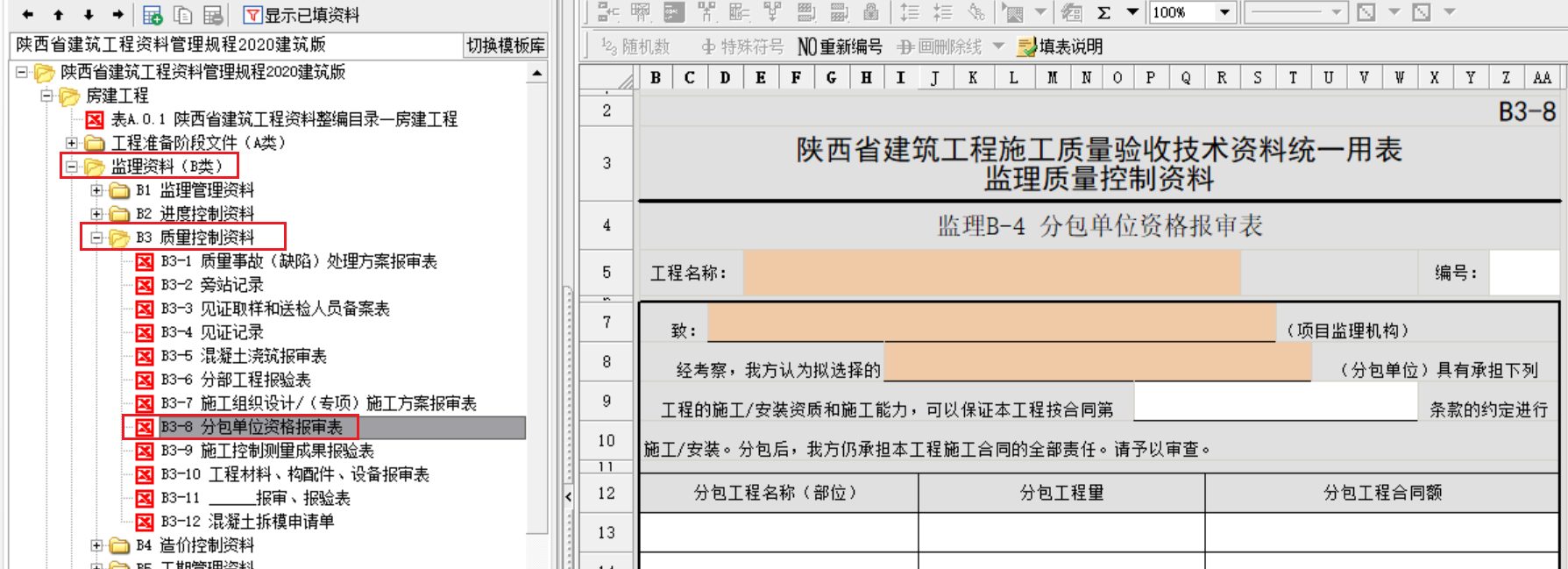Select column header H
Screen dimensions: 1568x569
point(866,77)
